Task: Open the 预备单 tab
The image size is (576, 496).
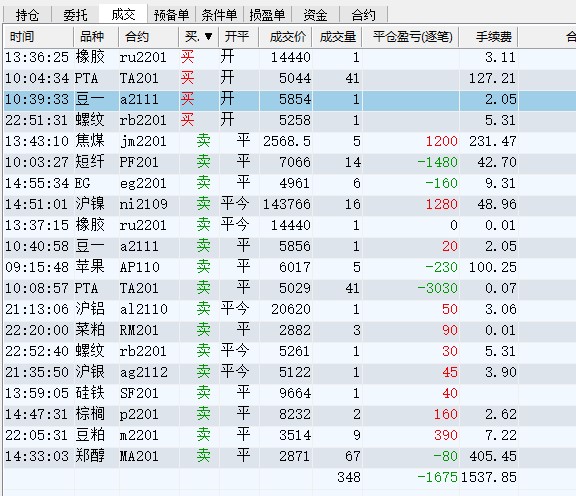Action: pos(172,15)
